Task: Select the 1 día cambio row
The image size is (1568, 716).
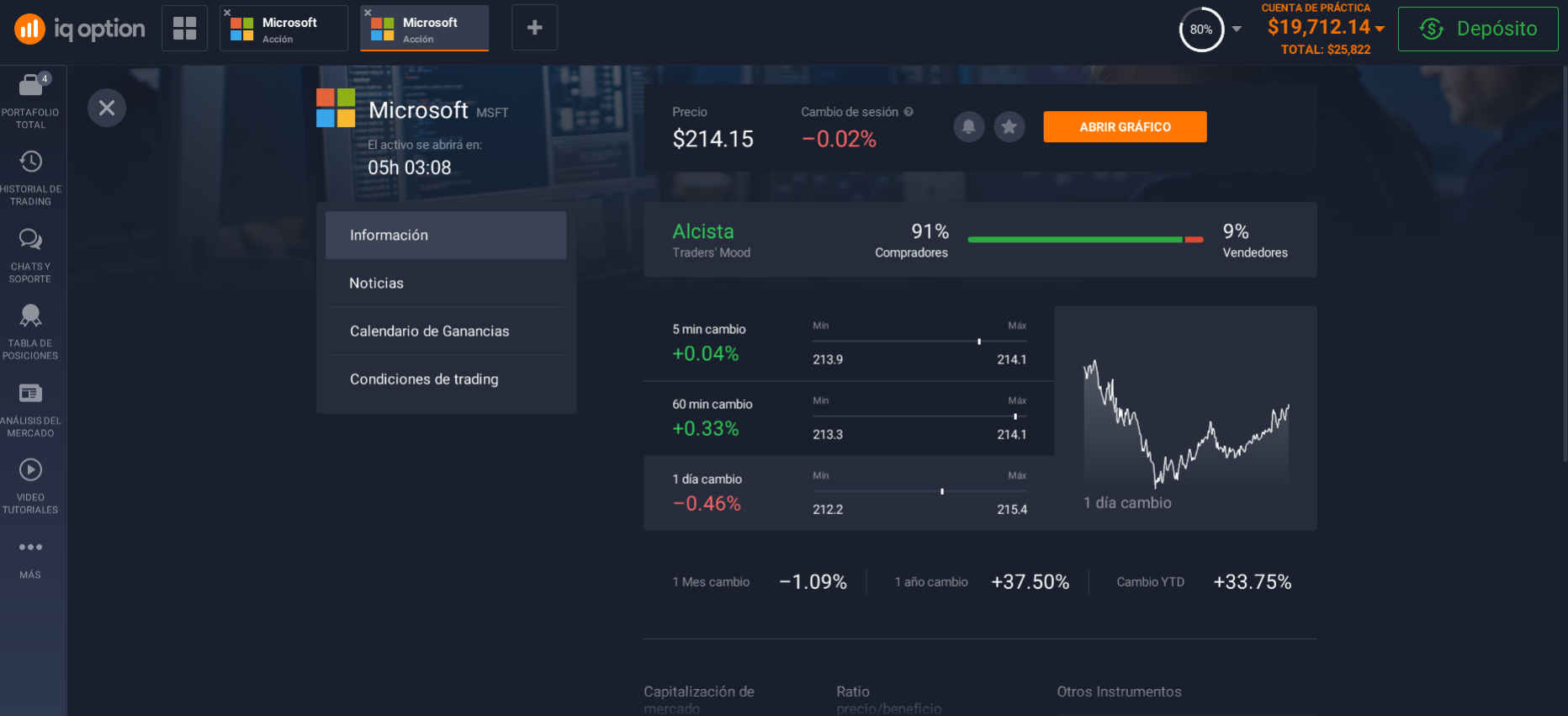Action: [849, 493]
